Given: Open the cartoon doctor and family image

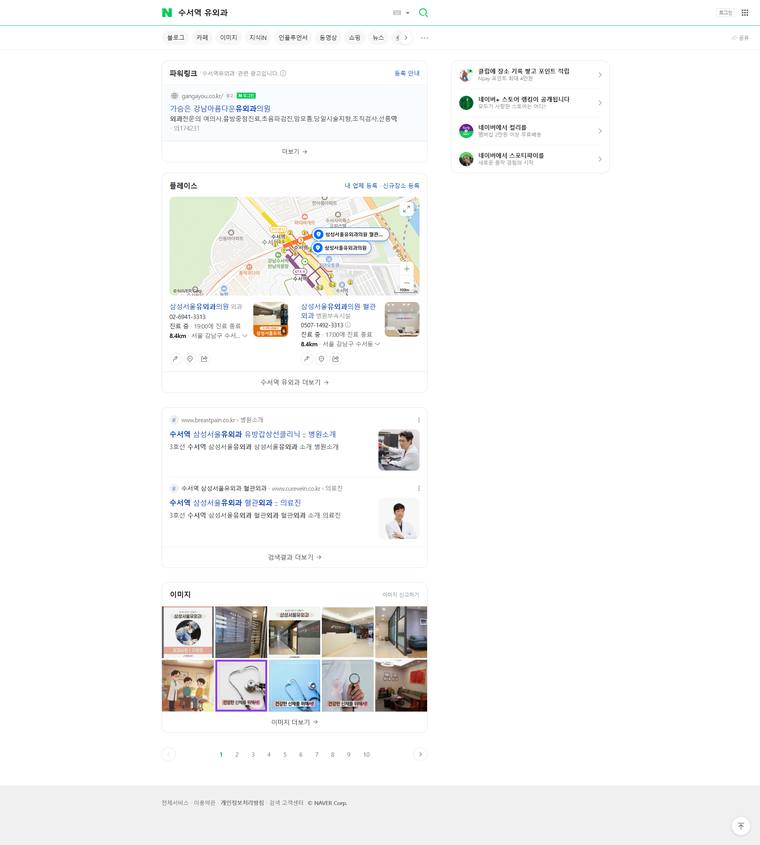Looking at the screenshot, I should pyautogui.click(x=188, y=685).
